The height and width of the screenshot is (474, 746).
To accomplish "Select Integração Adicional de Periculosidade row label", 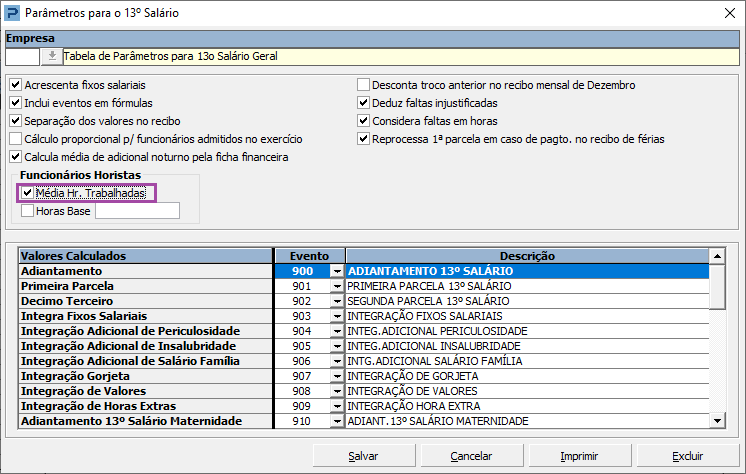I will pyautogui.click(x=146, y=331).
